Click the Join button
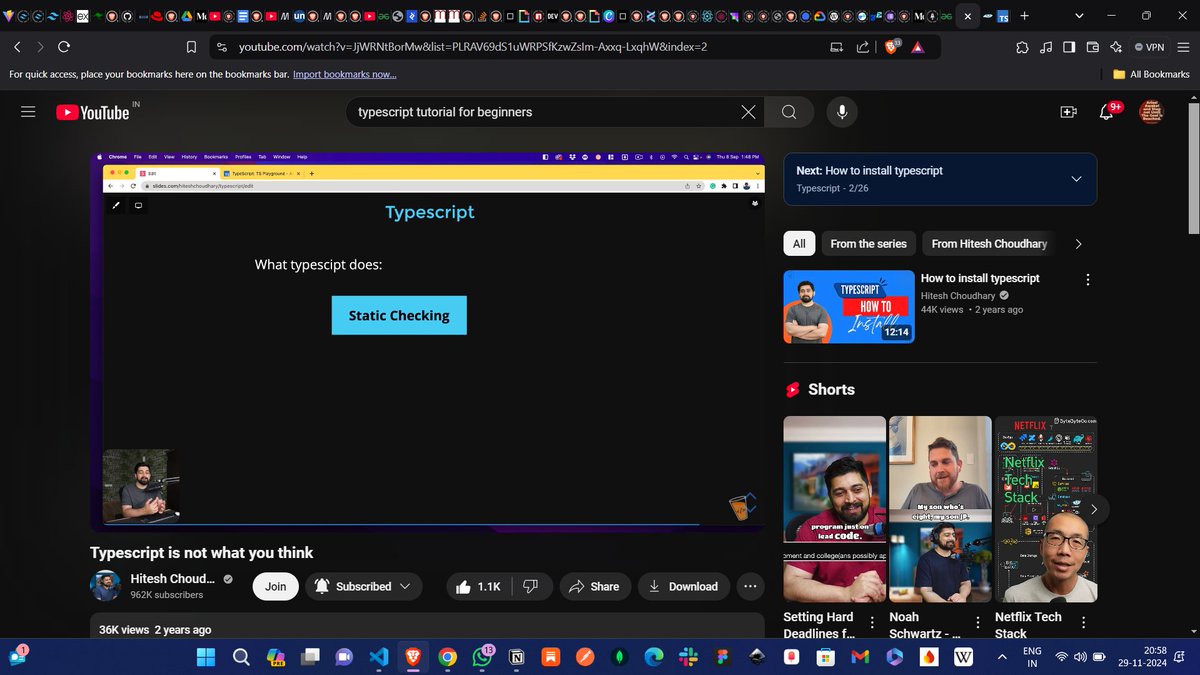This screenshot has height=675, width=1200. tap(275, 586)
